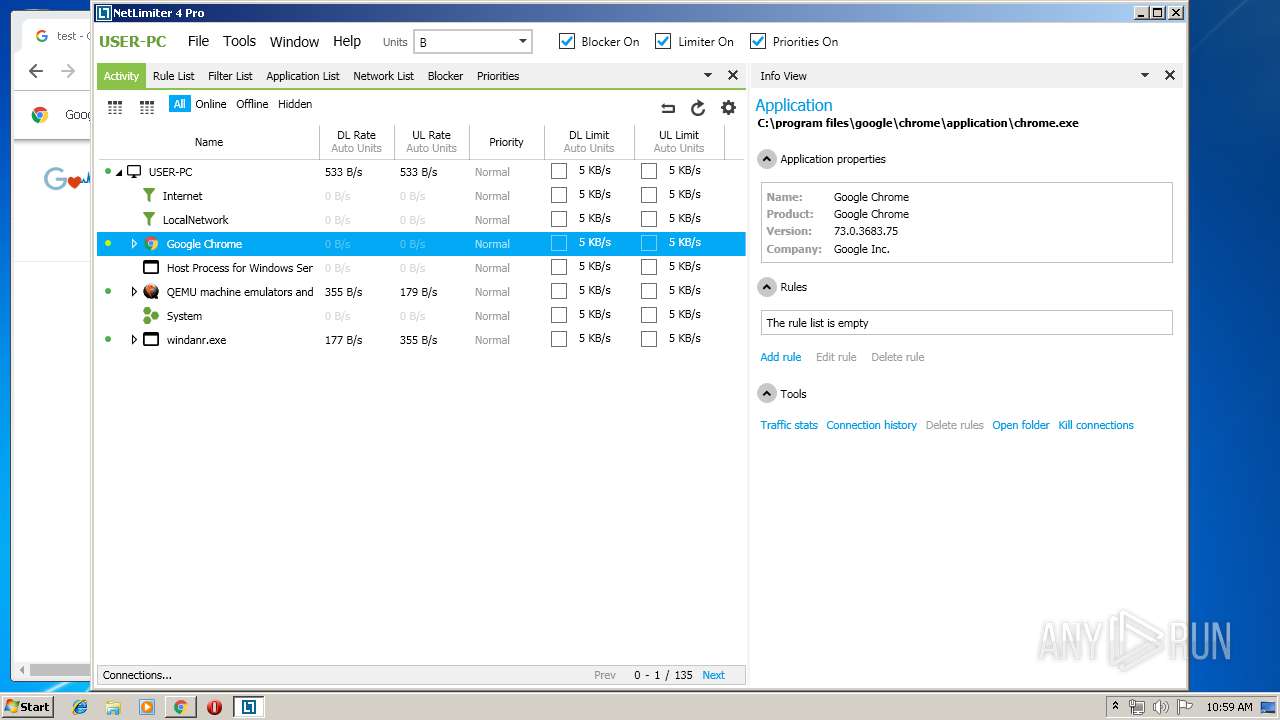This screenshot has width=1280, height=720.
Task: Open the Activity panel tab dropdown arrow
Action: pyautogui.click(x=708, y=75)
